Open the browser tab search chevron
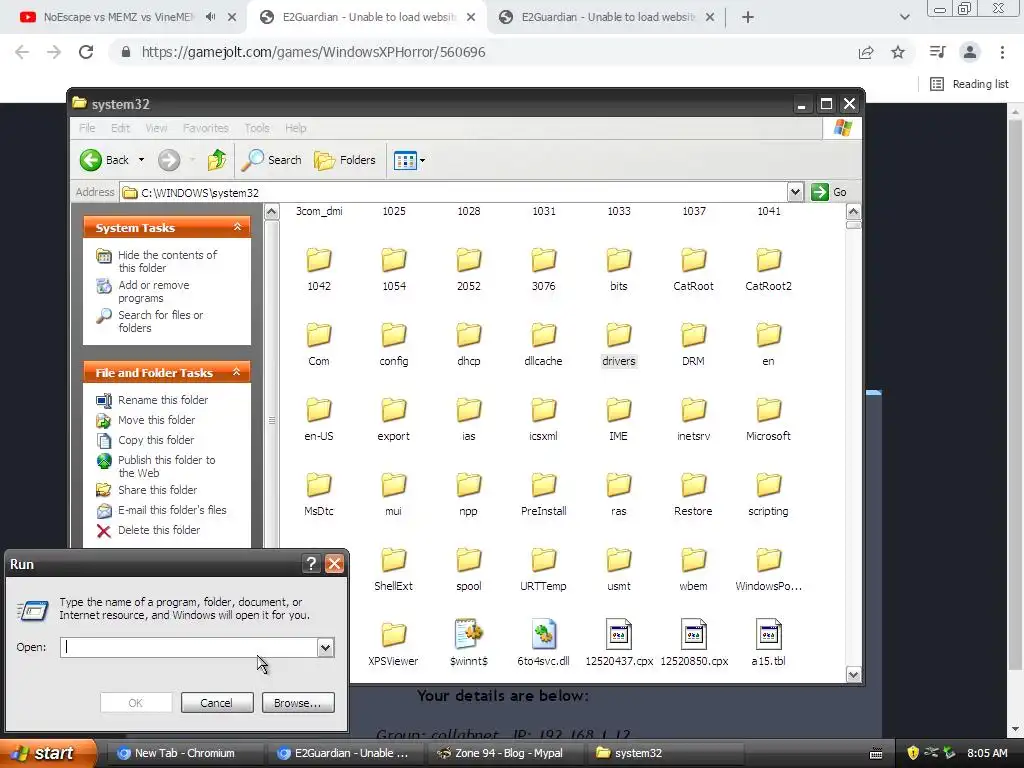 click(904, 17)
